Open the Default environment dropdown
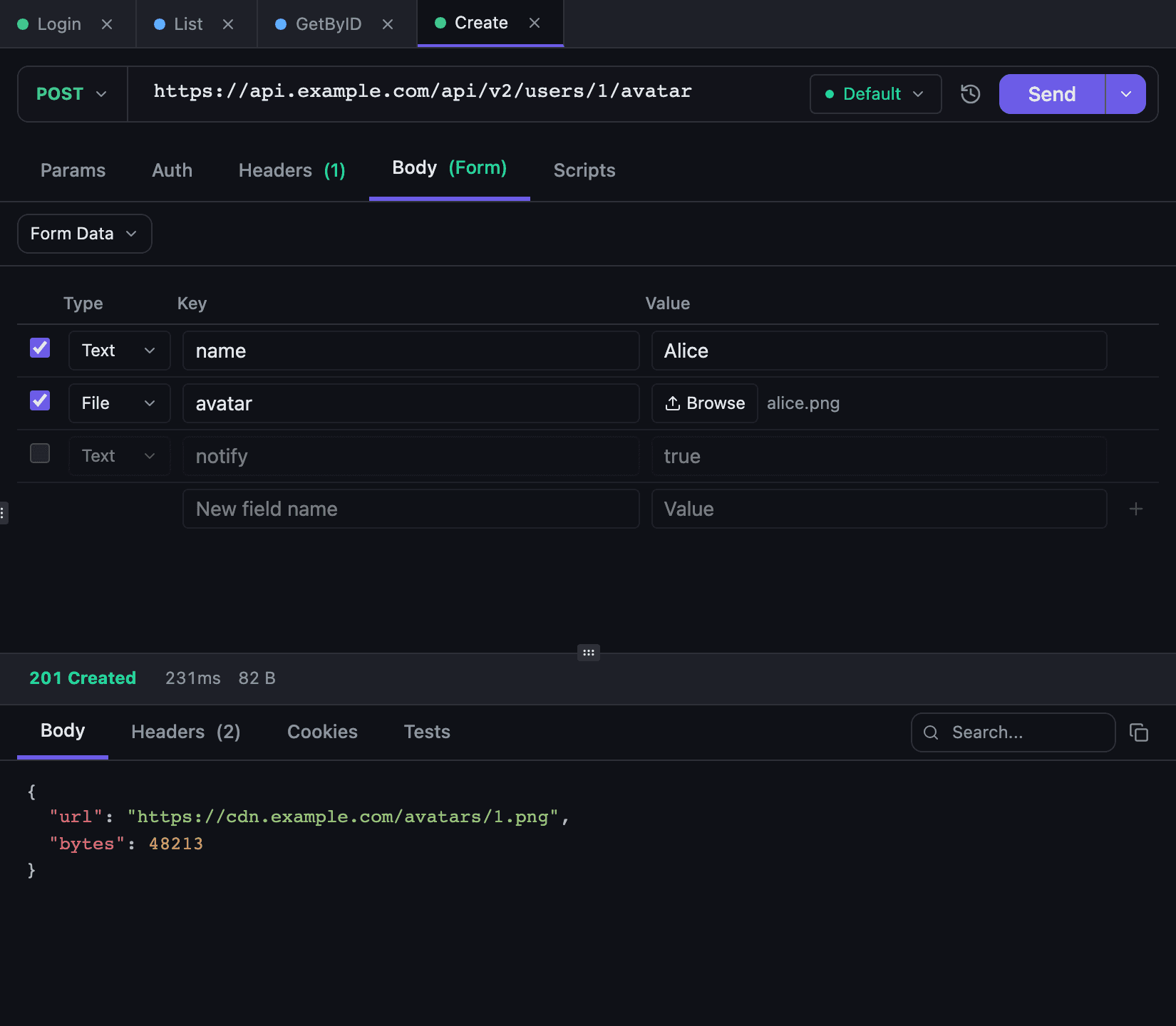Image resolution: width=1176 pixels, height=1026 pixels. [x=875, y=94]
